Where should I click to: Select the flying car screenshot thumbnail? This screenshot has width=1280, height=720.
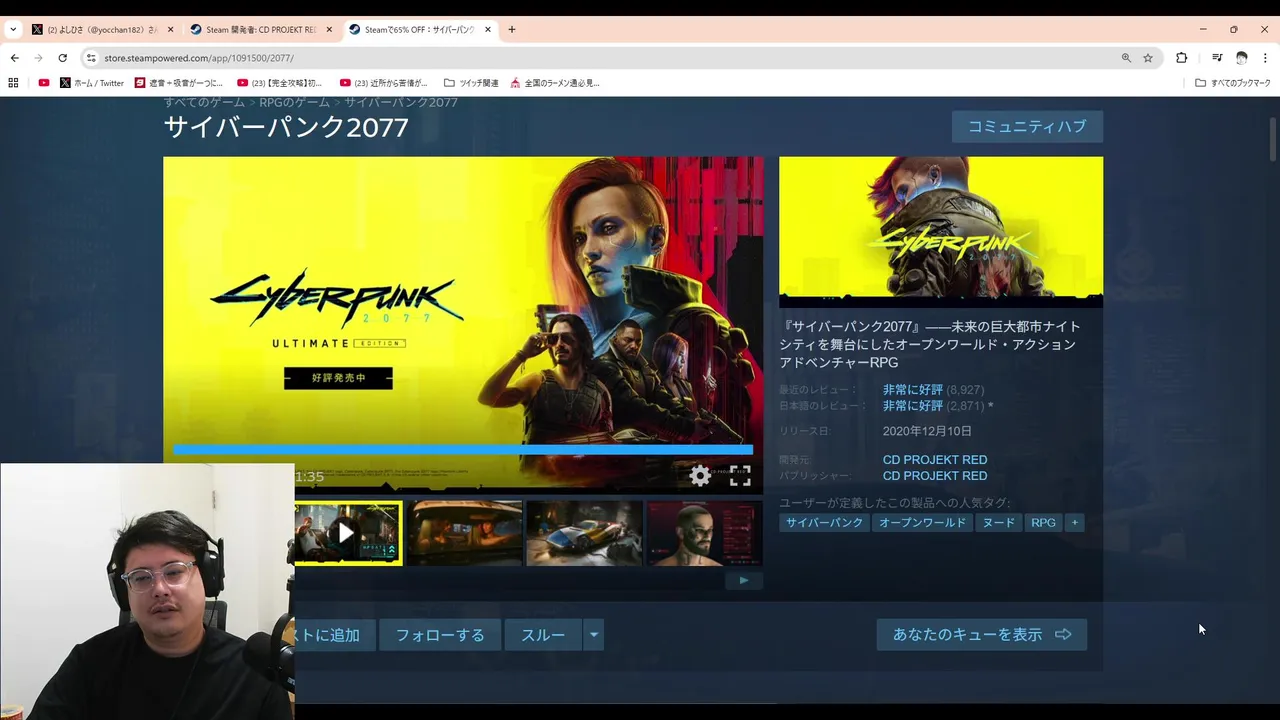[x=584, y=533]
